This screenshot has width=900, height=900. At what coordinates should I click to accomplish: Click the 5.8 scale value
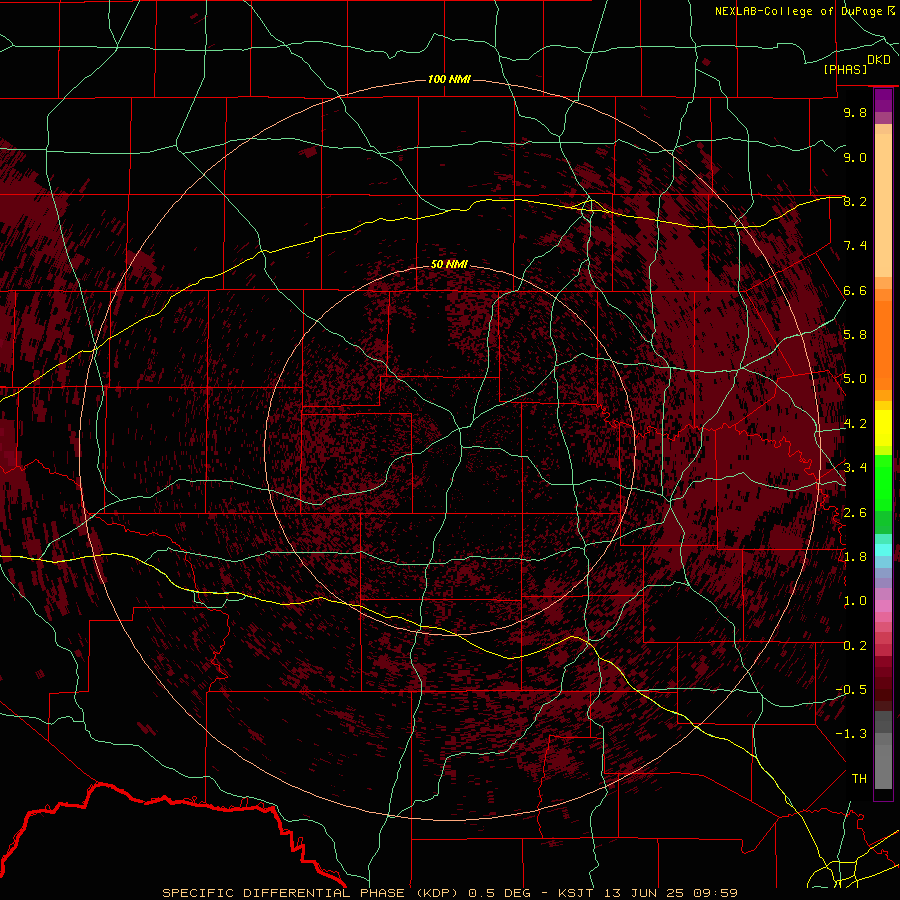(855, 335)
